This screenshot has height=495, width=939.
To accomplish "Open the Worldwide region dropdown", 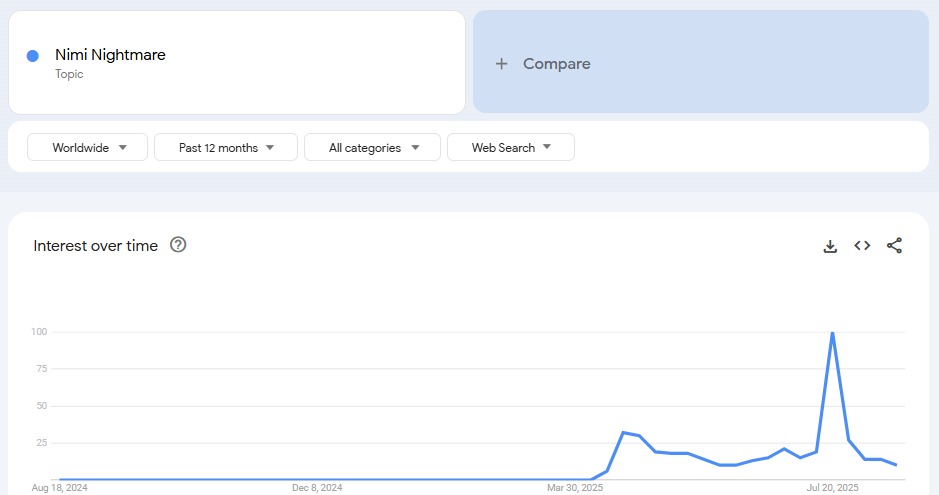I will 88,148.
